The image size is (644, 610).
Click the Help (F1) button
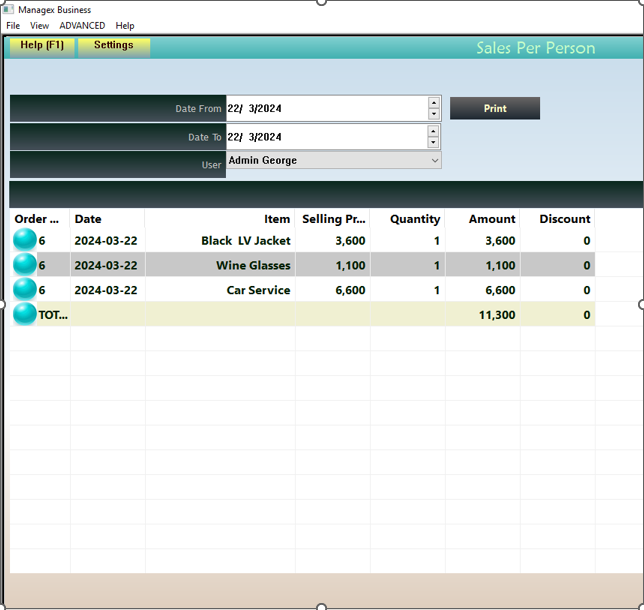pos(42,46)
